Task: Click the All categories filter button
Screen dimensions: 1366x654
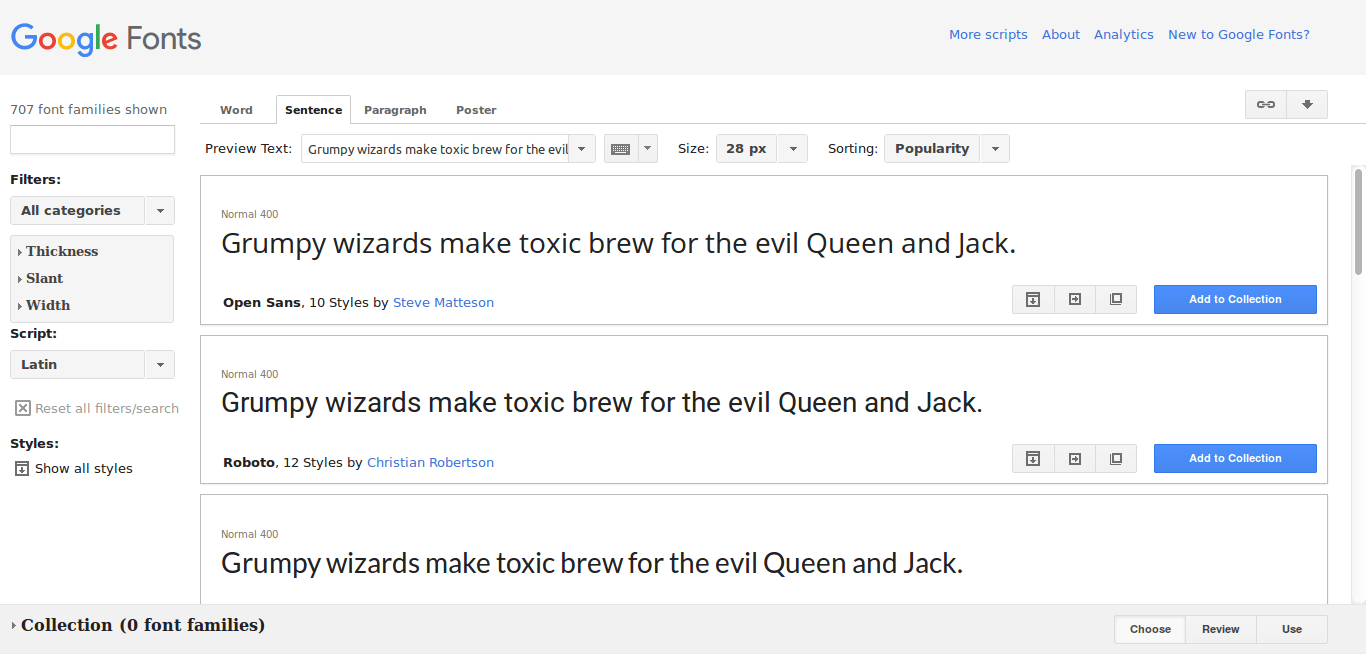Action: click(78, 210)
